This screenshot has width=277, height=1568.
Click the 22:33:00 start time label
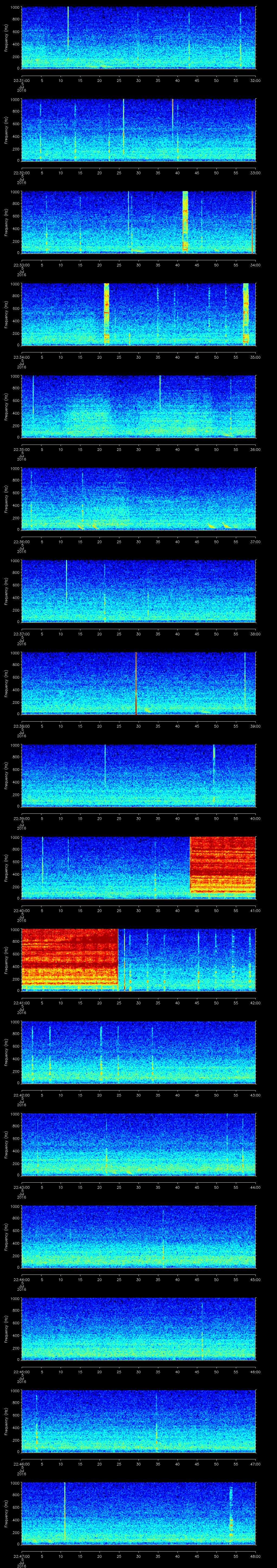[x=21, y=264]
